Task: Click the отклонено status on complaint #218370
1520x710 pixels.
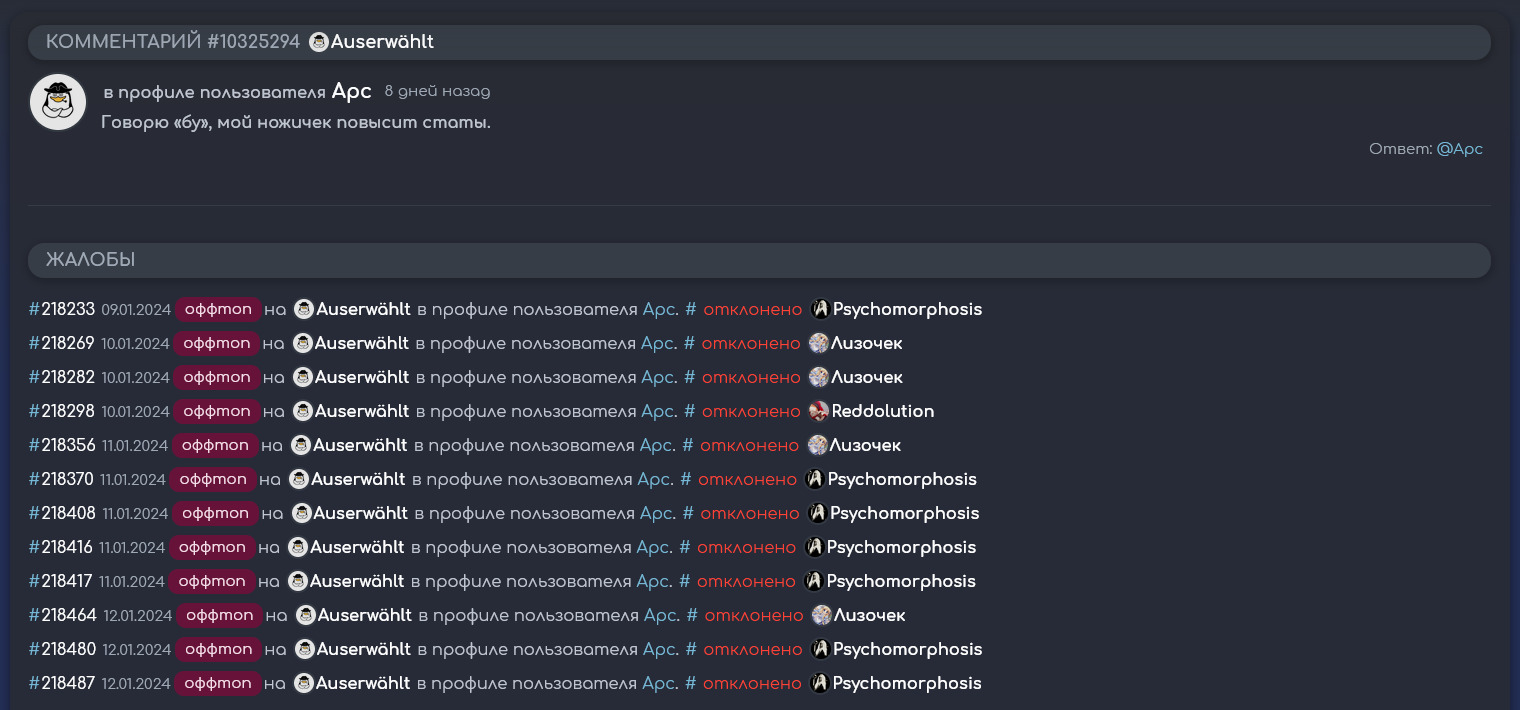Action: (747, 480)
